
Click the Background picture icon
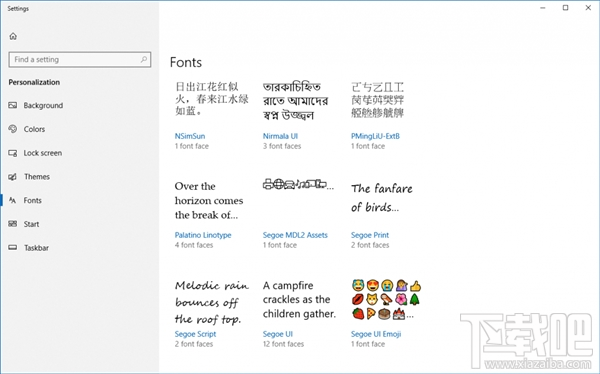click(13, 105)
